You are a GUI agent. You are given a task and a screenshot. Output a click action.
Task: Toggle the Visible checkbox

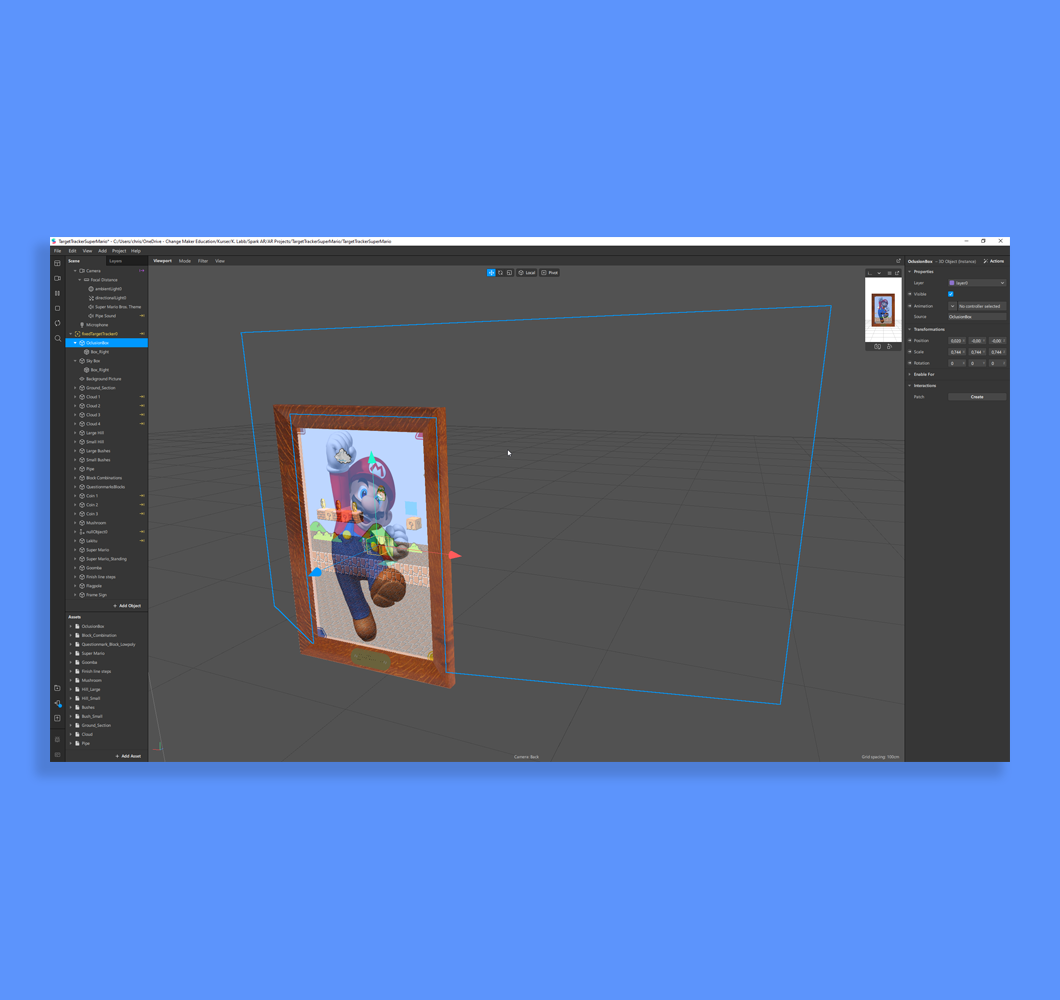click(950, 294)
